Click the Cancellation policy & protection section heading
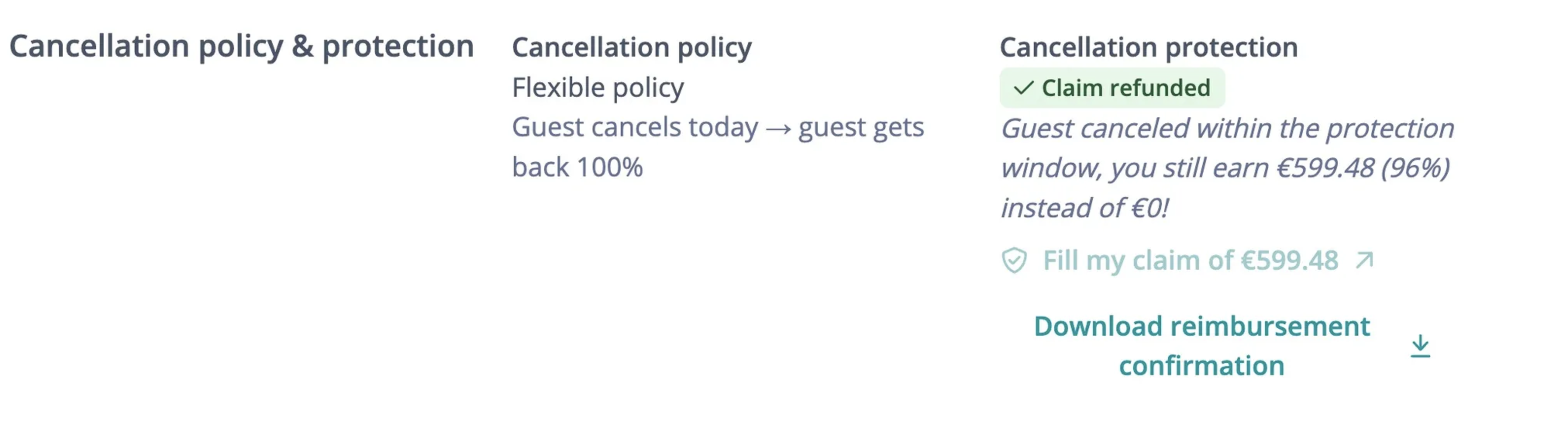This screenshot has height=421, width=1568. [242, 46]
